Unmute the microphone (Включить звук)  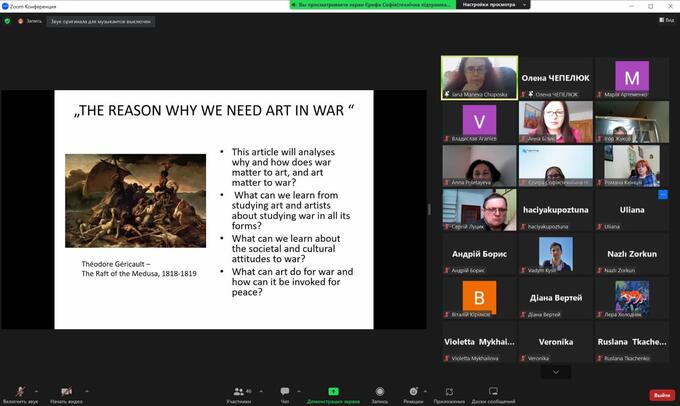[20, 392]
